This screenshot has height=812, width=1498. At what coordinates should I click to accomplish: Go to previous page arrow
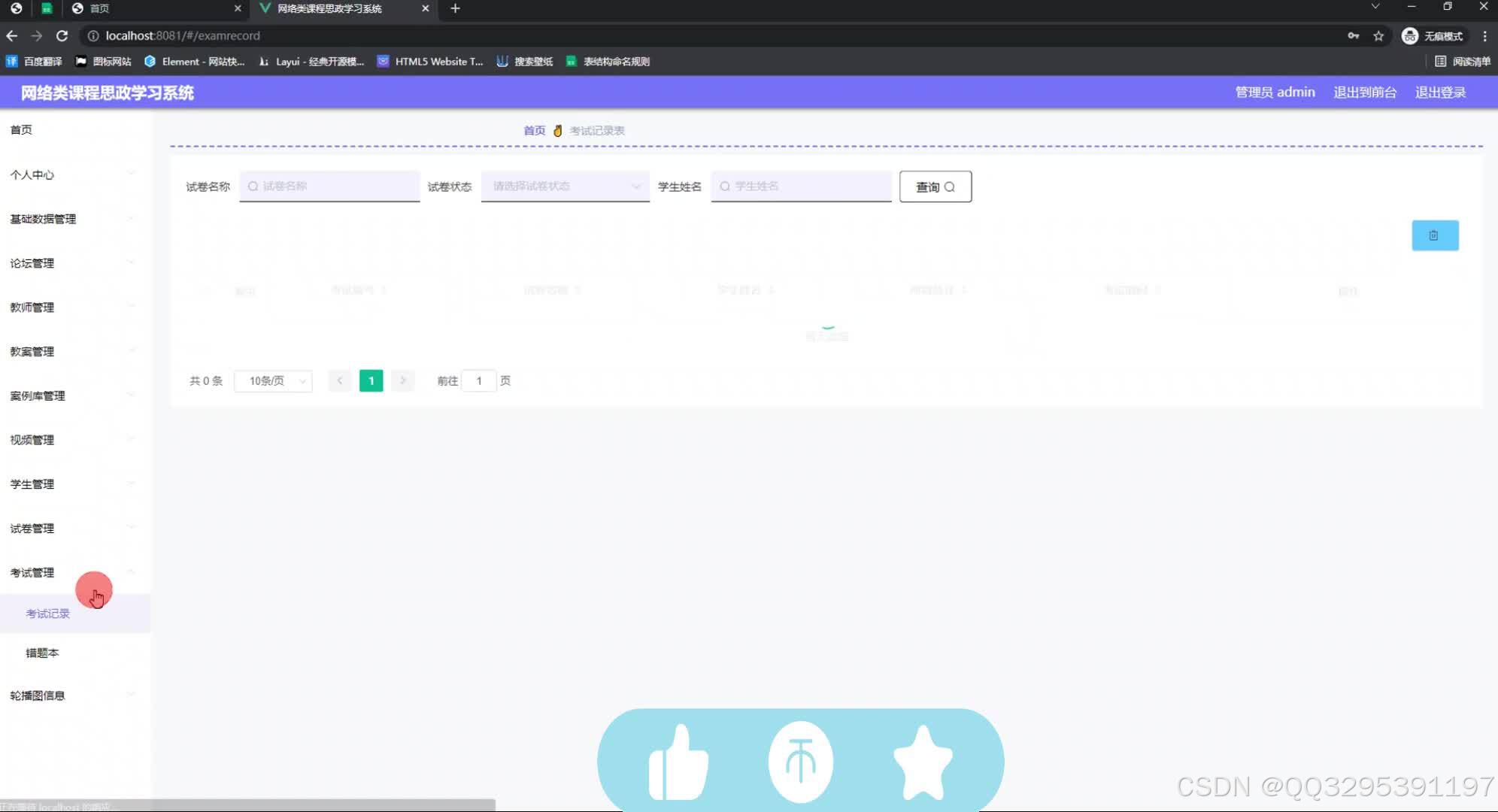pyautogui.click(x=340, y=381)
